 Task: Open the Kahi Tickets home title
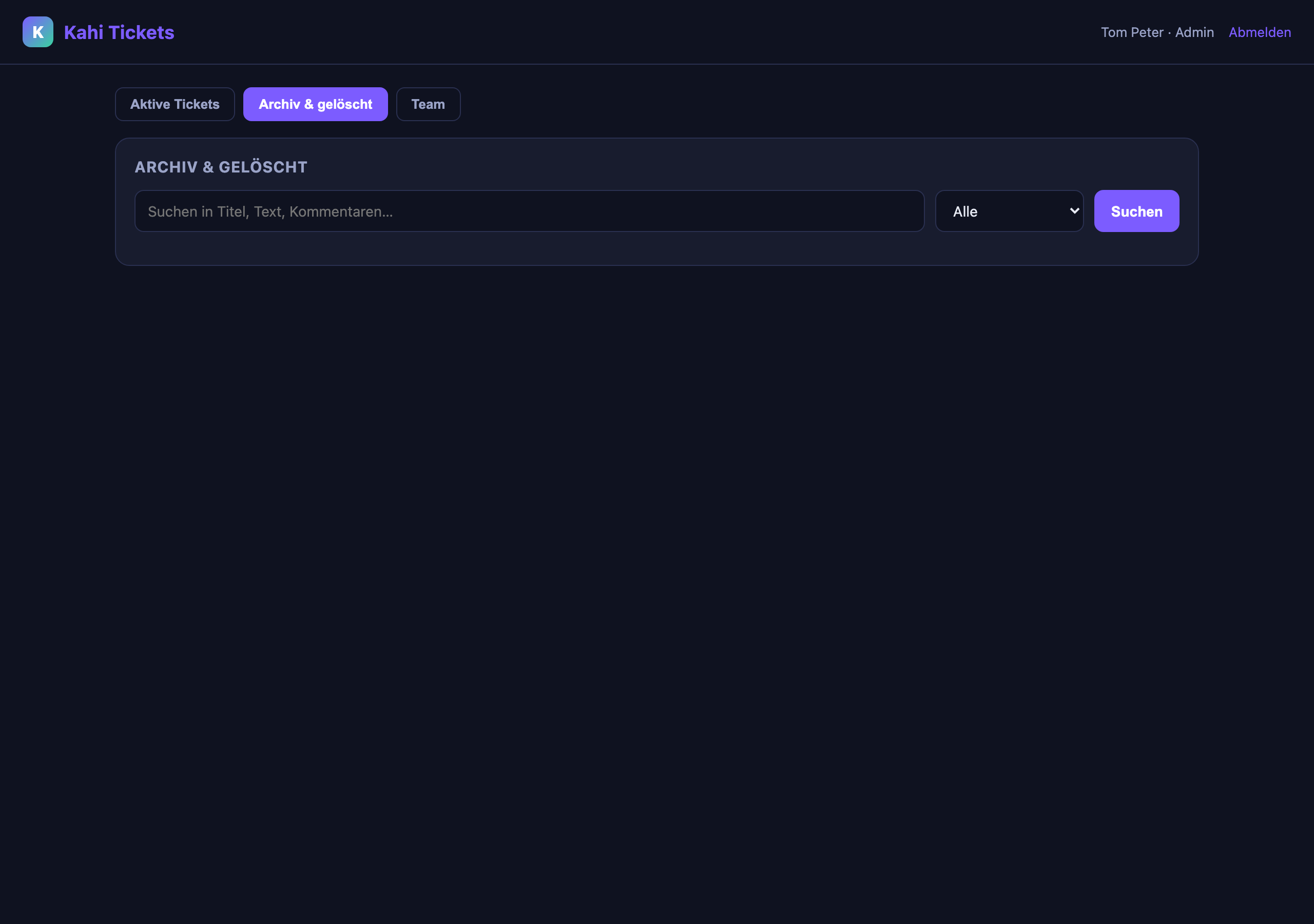[119, 32]
